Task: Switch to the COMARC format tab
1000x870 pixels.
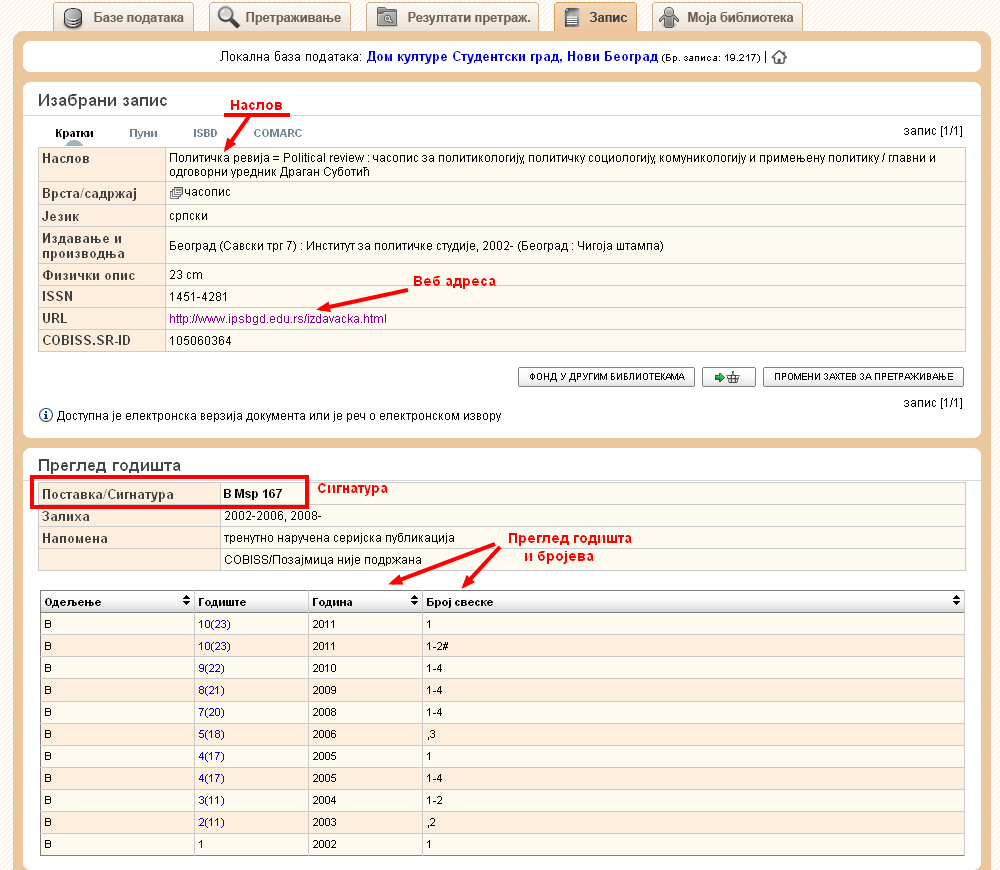Action: point(277,133)
